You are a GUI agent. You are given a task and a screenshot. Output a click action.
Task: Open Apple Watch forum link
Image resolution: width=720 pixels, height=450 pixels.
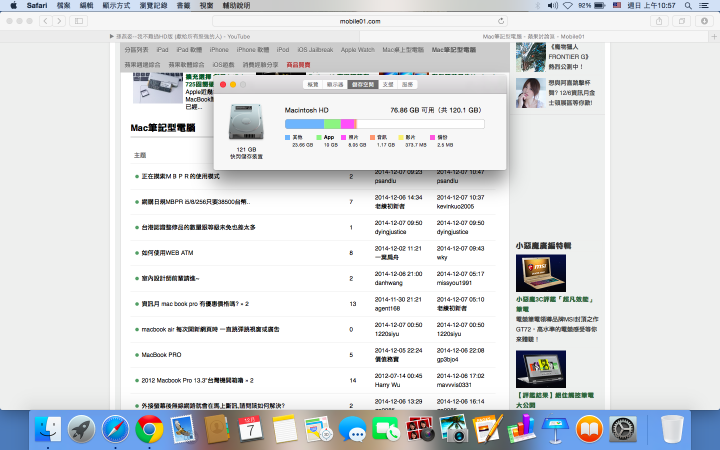pos(358,50)
